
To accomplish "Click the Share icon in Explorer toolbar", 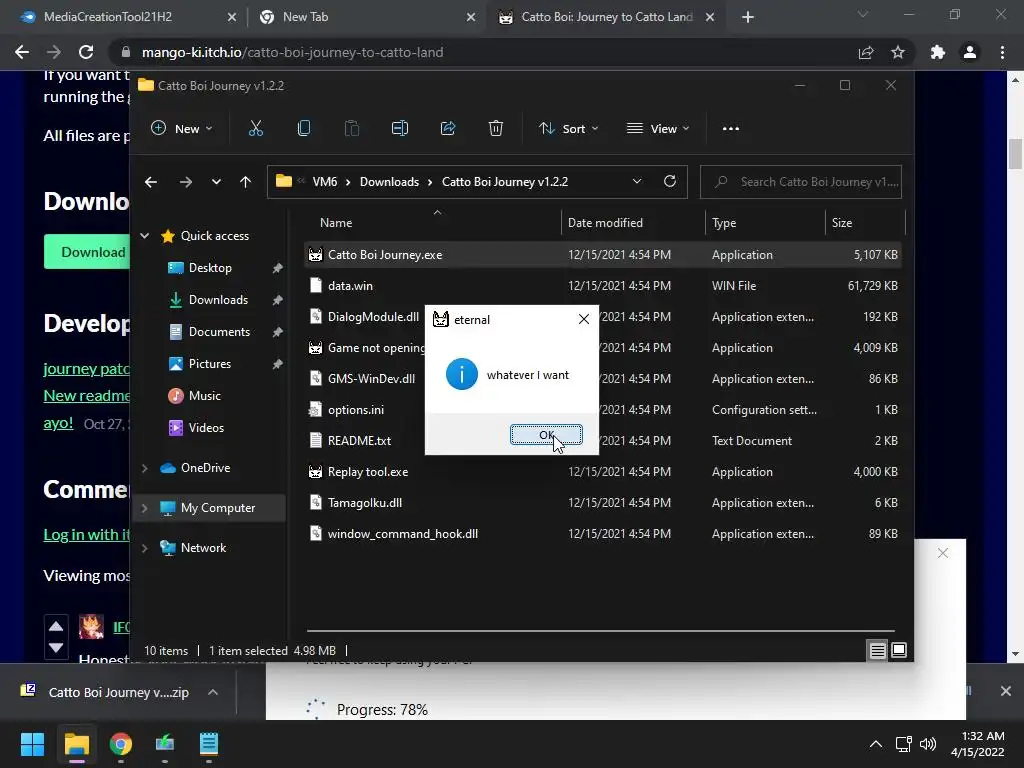I will [x=448, y=129].
